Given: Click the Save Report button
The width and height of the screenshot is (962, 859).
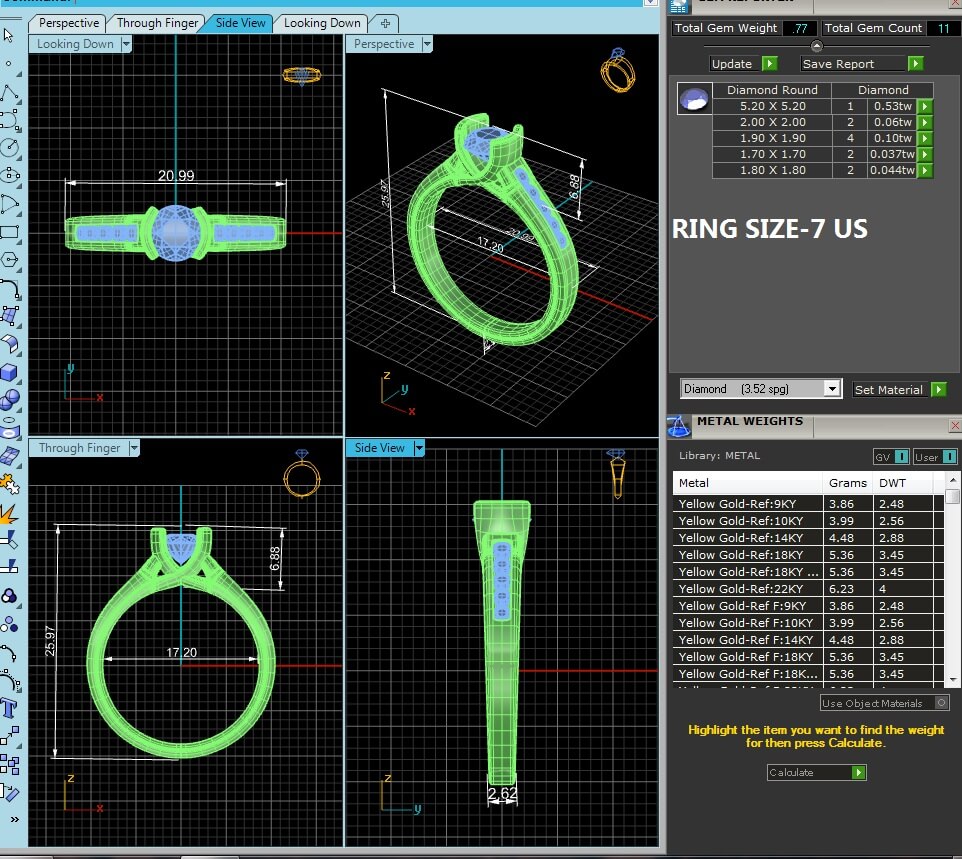Looking at the screenshot, I should (915, 64).
